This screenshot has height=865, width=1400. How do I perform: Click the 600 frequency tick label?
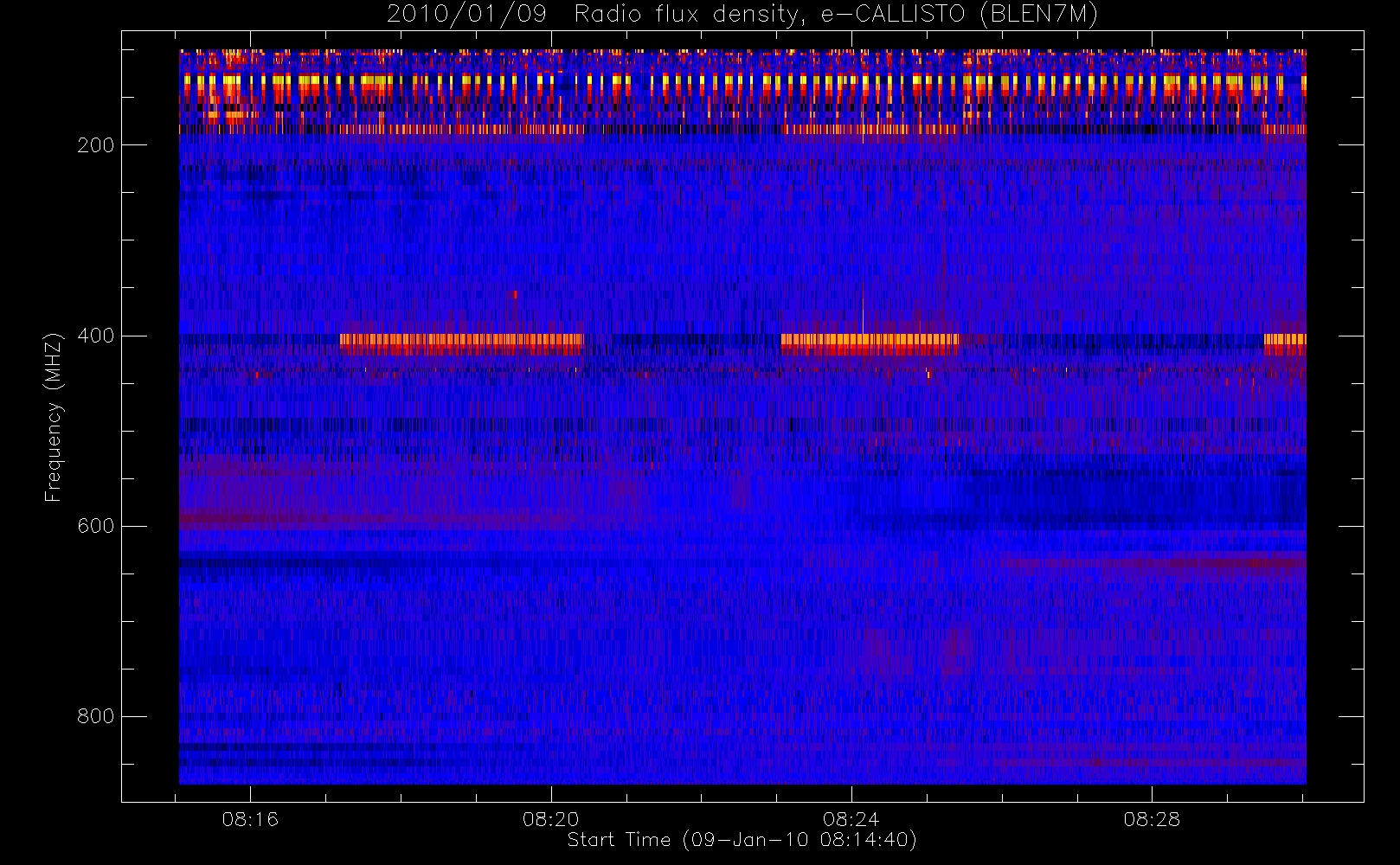tap(95, 526)
